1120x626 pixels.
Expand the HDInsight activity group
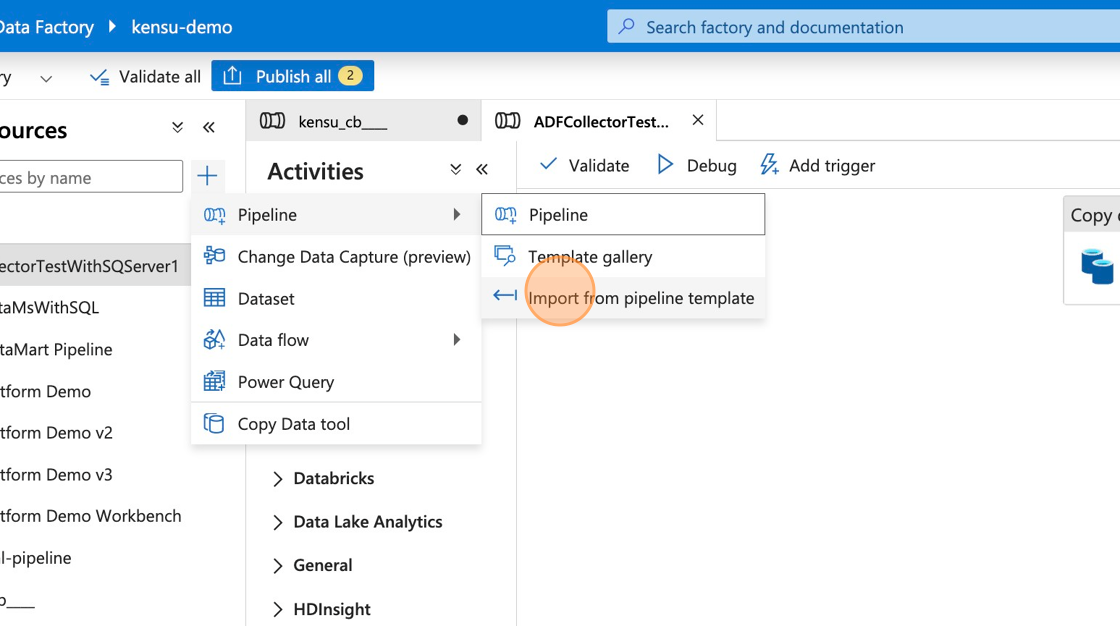pos(278,610)
